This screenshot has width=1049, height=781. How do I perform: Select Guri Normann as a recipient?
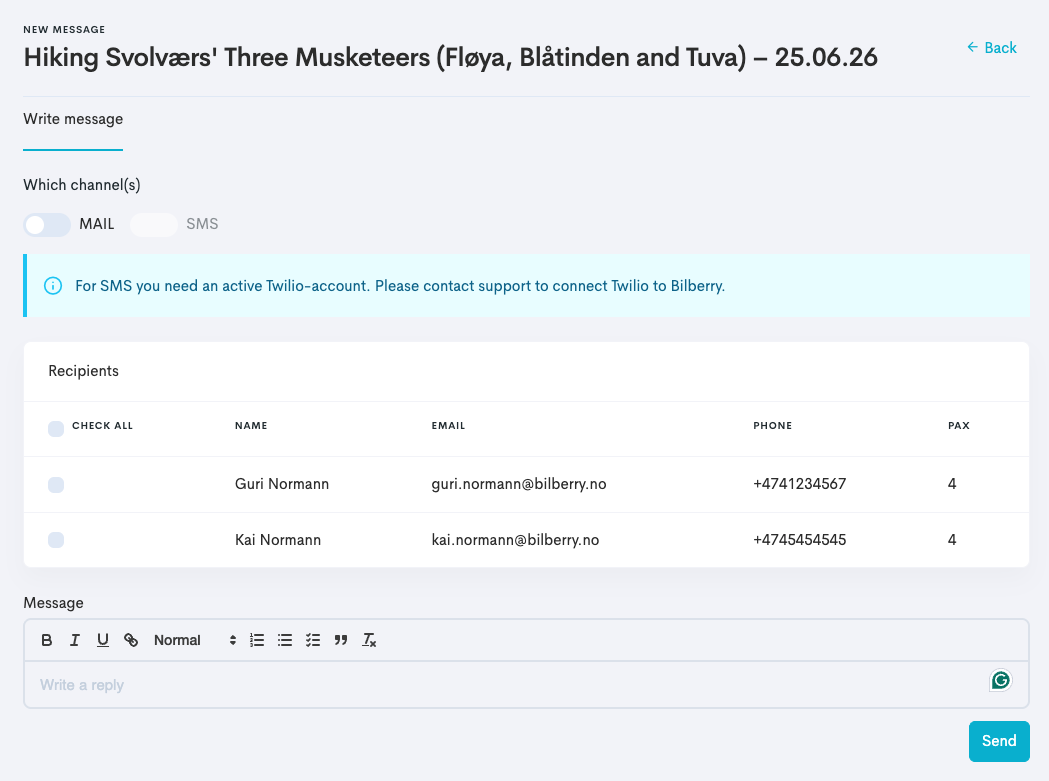coord(56,485)
